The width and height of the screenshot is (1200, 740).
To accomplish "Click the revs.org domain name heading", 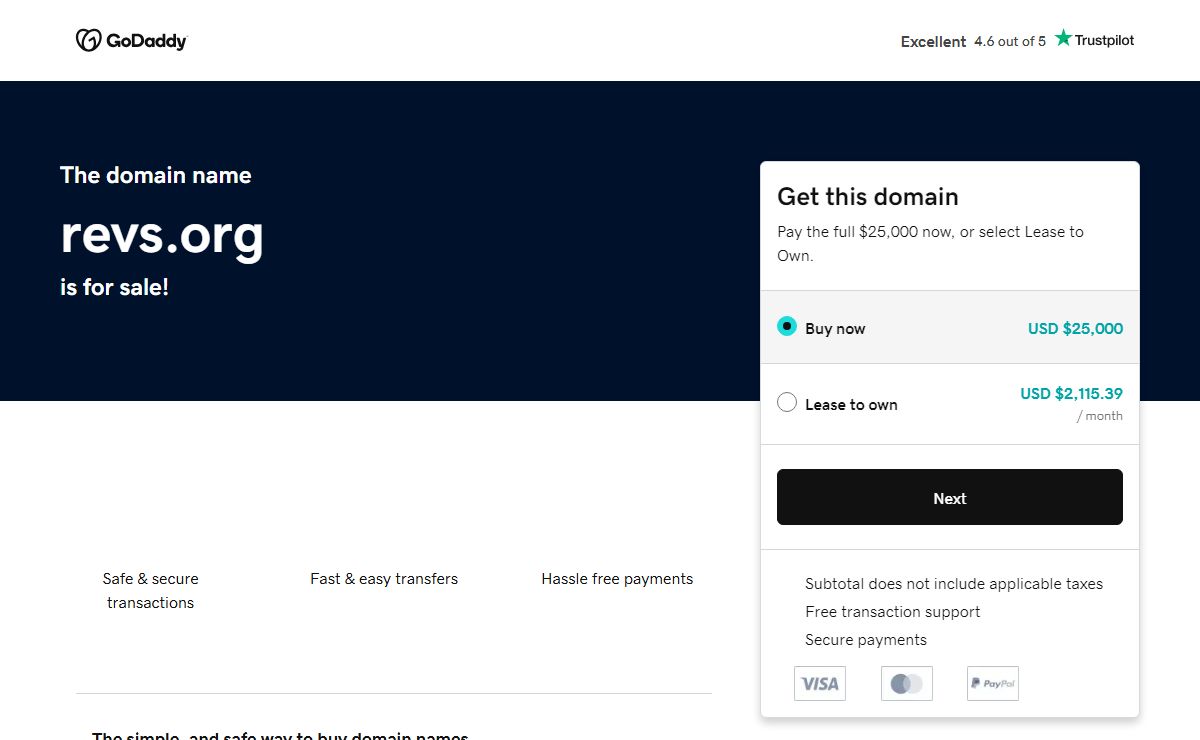I will [x=162, y=234].
